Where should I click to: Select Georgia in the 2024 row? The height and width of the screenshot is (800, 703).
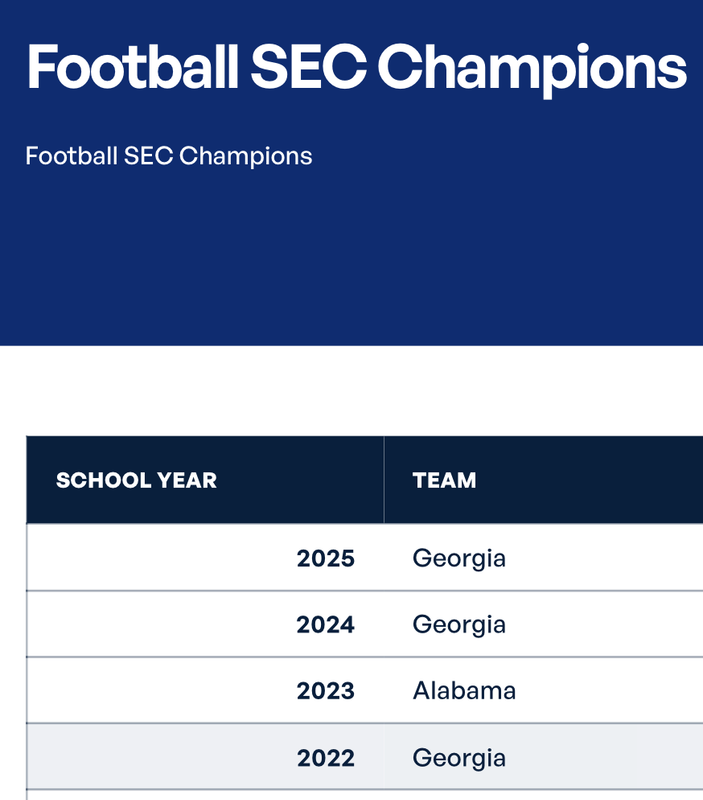click(459, 625)
